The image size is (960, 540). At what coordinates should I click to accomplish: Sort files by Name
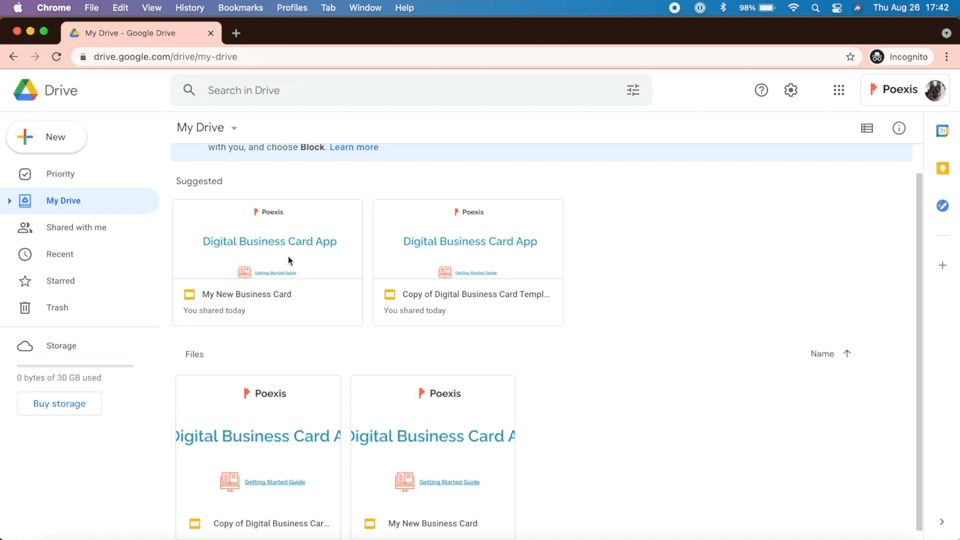(x=822, y=353)
